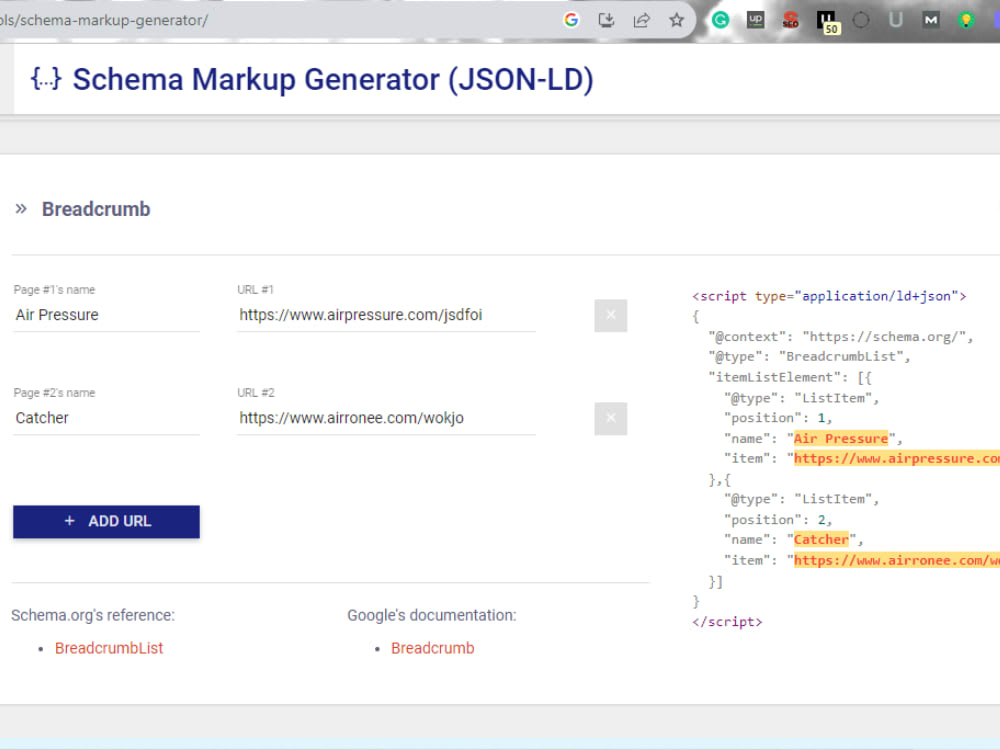Click the URL #1 input field
The image size is (1000, 750).
point(386,315)
